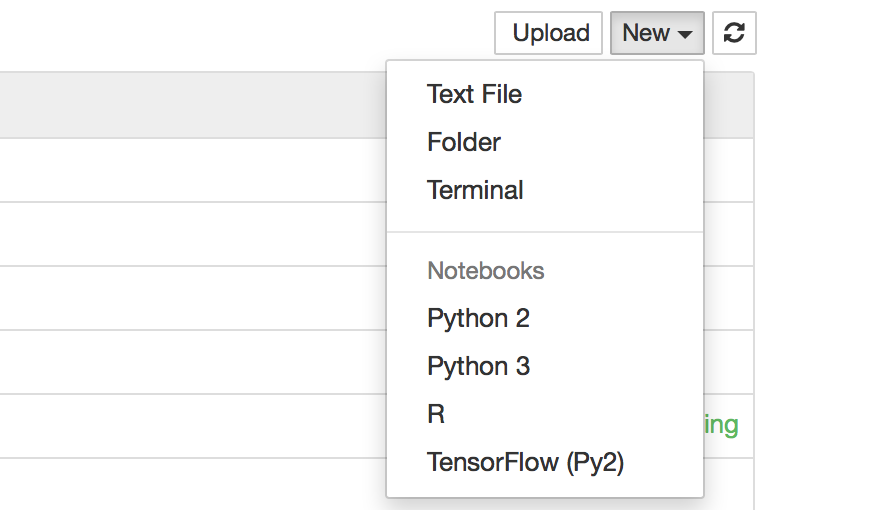Select the file row showing Running status
This screenshot has width=870, height=510.
[x=190, y=426]
